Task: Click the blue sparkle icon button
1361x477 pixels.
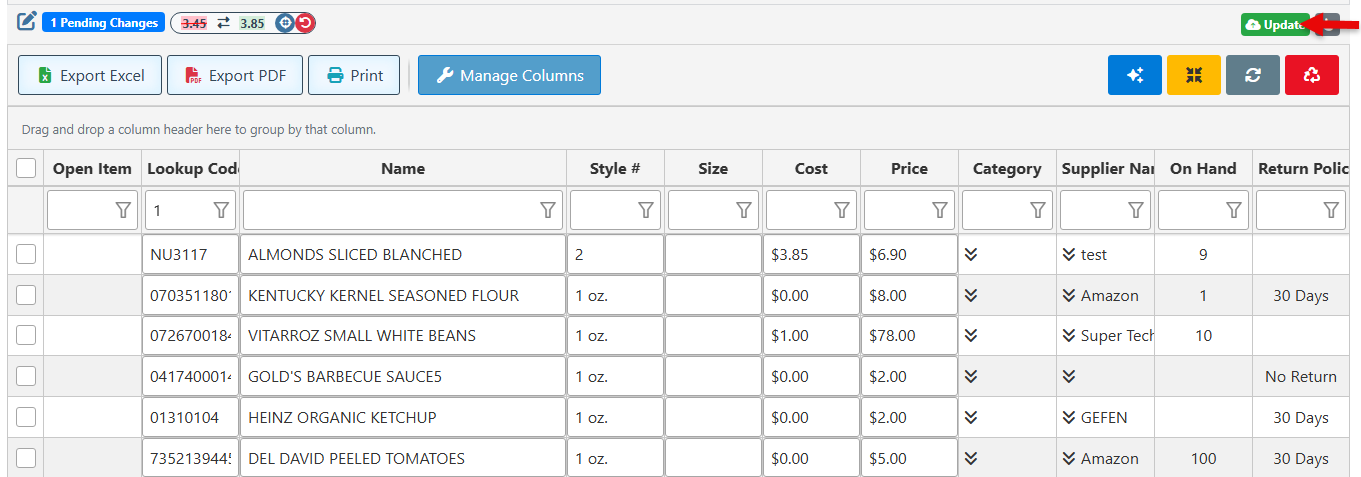Action: click(1134, 75)
